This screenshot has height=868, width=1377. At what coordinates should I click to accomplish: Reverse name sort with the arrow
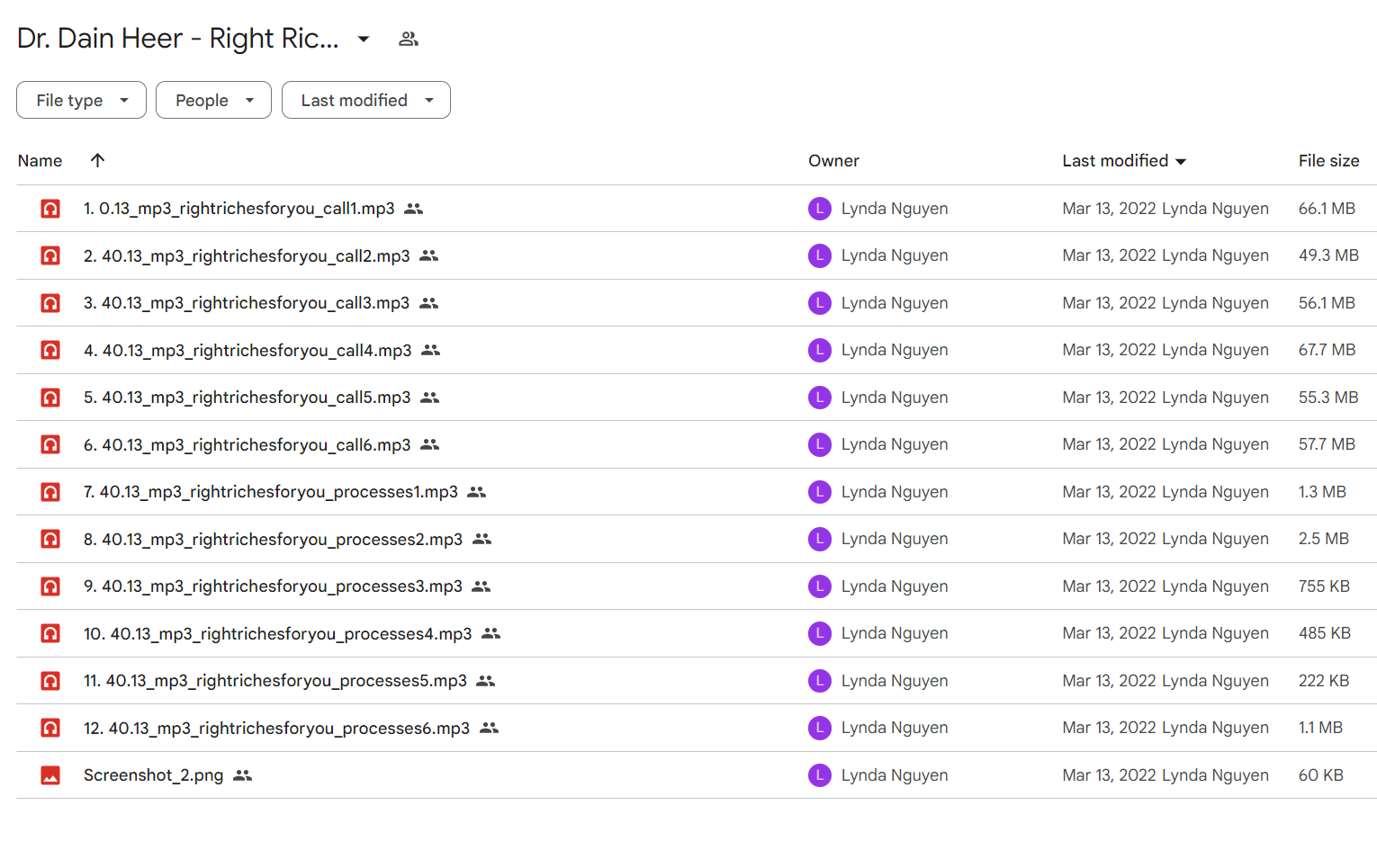coord(98,160)
